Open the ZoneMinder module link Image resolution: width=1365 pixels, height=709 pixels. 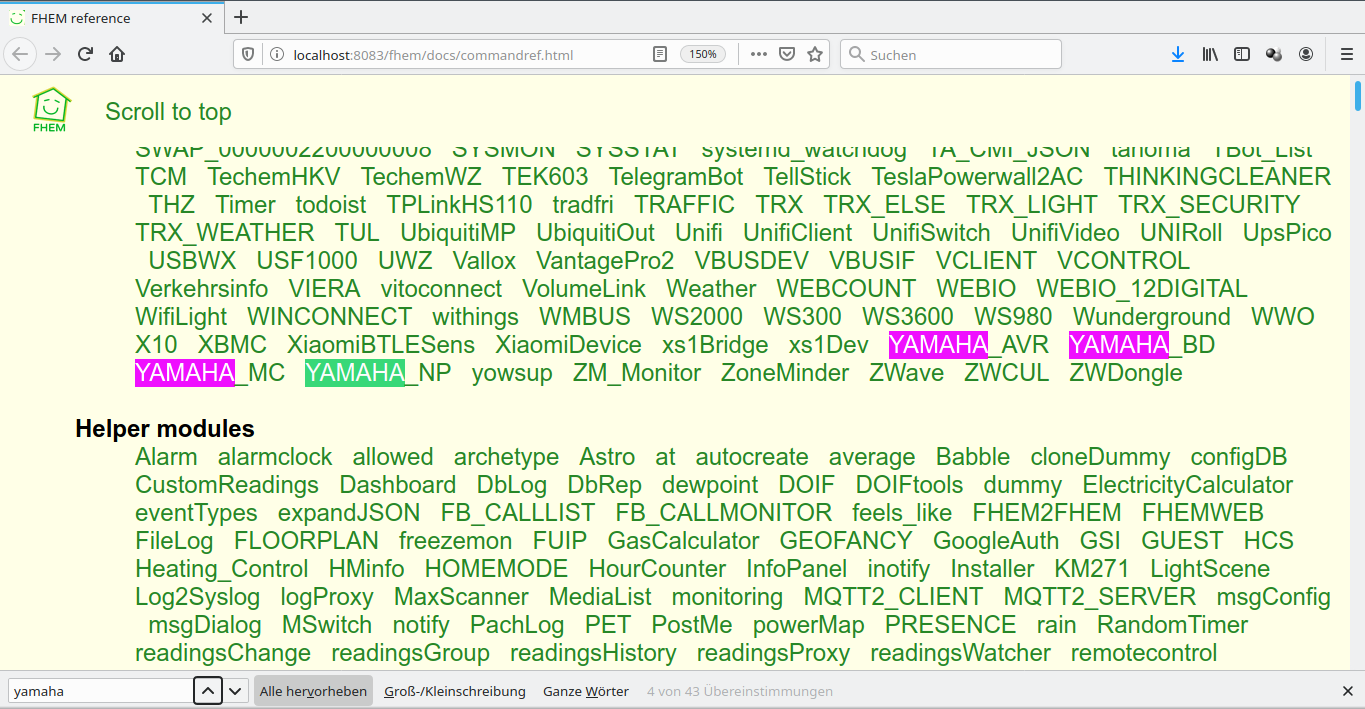[785, 373]
